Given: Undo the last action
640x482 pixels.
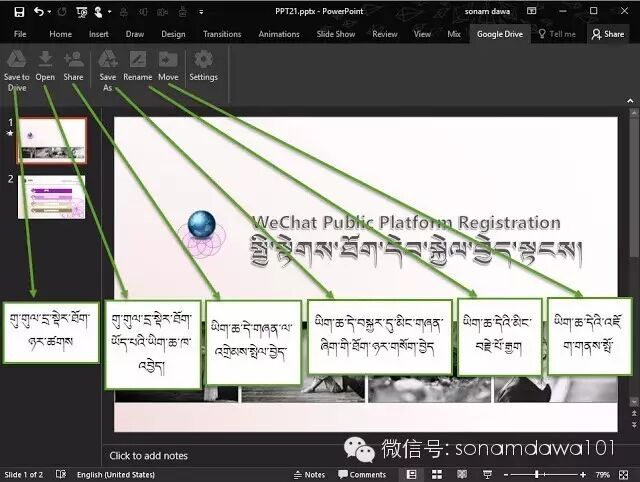Looking at the screenshot, I should click(39, 12).
